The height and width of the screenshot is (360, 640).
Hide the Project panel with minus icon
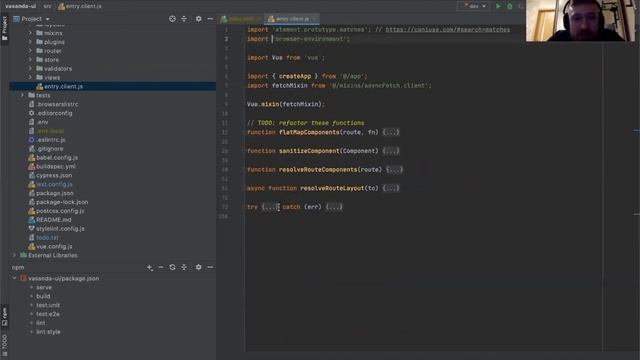[x=210, y=19]
